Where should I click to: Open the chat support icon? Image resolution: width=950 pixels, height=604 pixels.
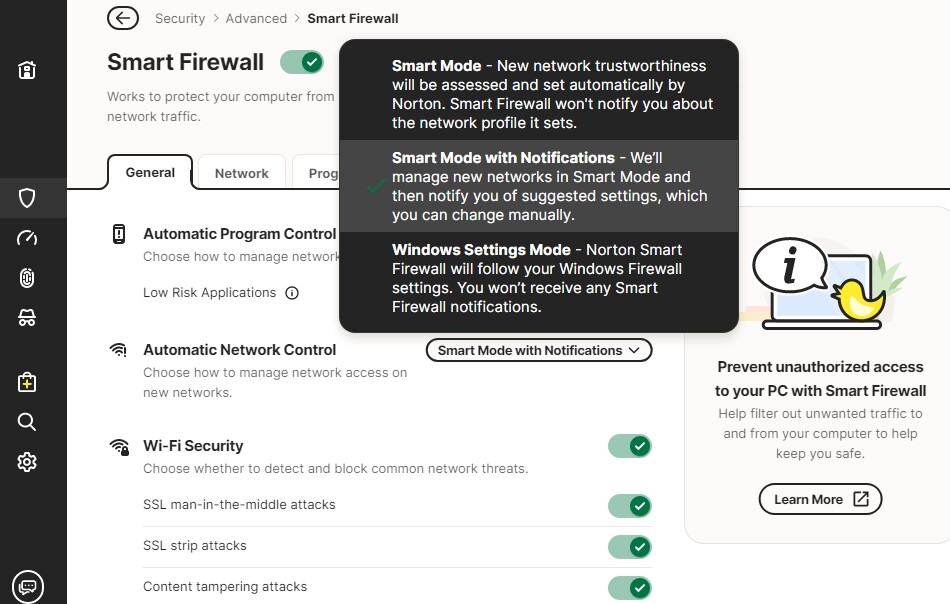(x=28, y=586)
